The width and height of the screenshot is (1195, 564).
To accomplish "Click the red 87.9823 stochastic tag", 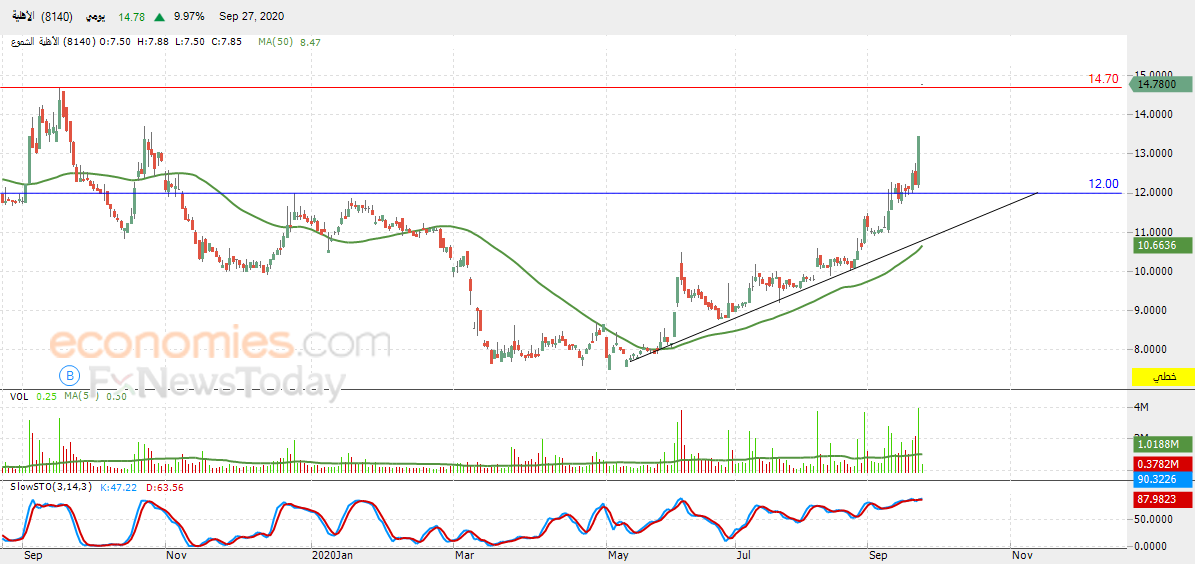I will click(x=1164, y=500).
